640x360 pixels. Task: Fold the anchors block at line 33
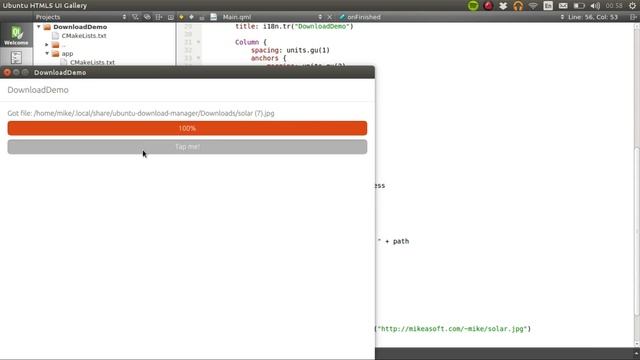[198, 58]
